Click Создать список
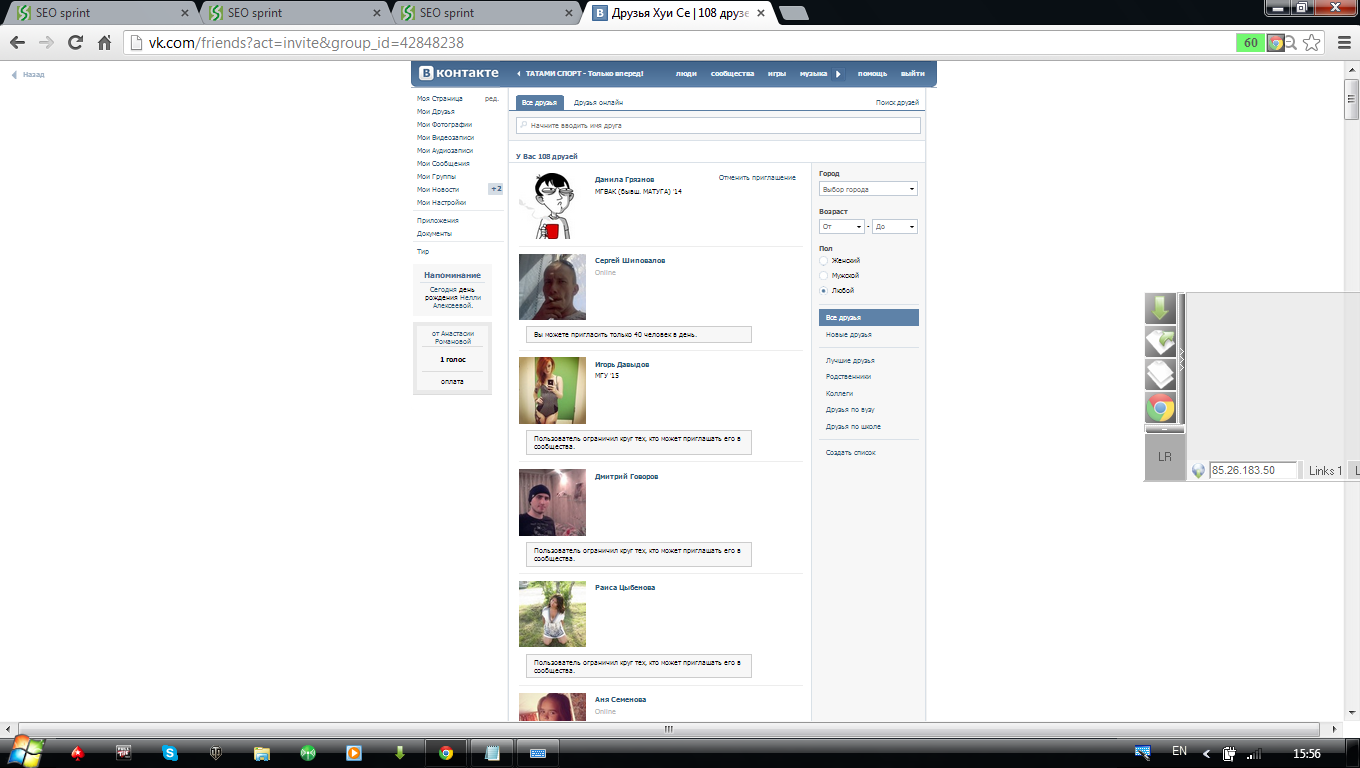 851,452
